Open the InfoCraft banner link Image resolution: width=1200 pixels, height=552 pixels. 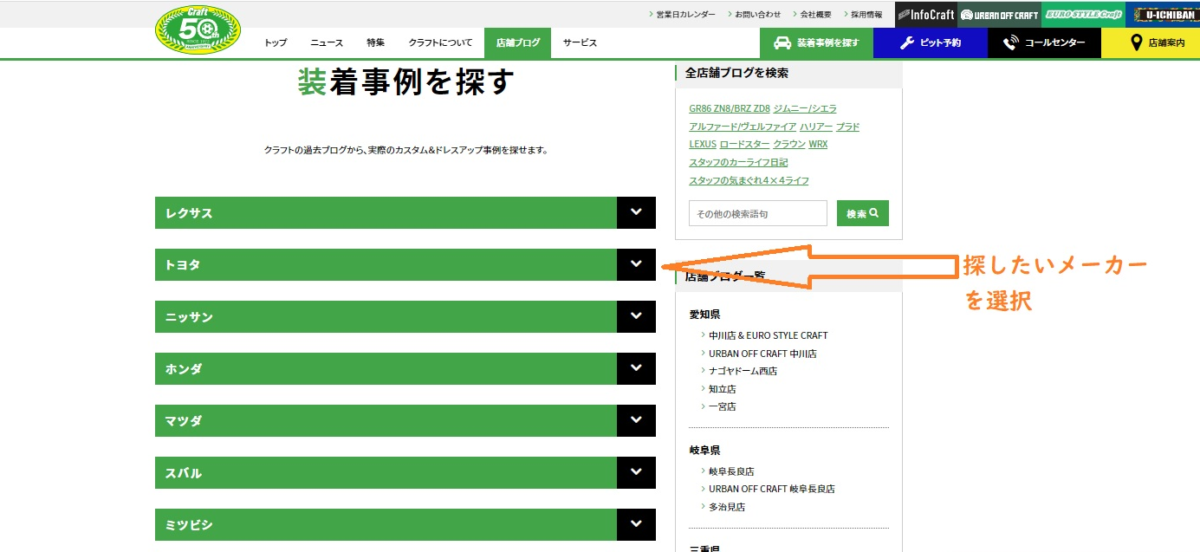click(x=925, y=14)
